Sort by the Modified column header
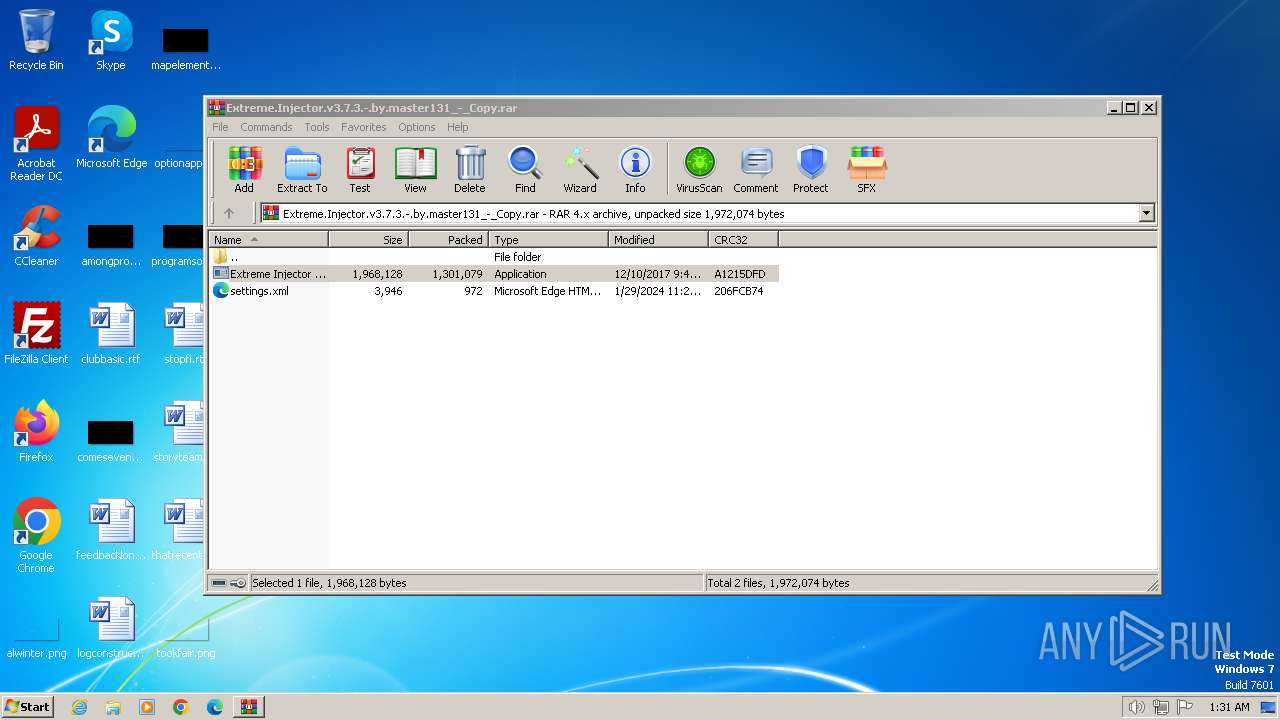 [x=658, y=240]
